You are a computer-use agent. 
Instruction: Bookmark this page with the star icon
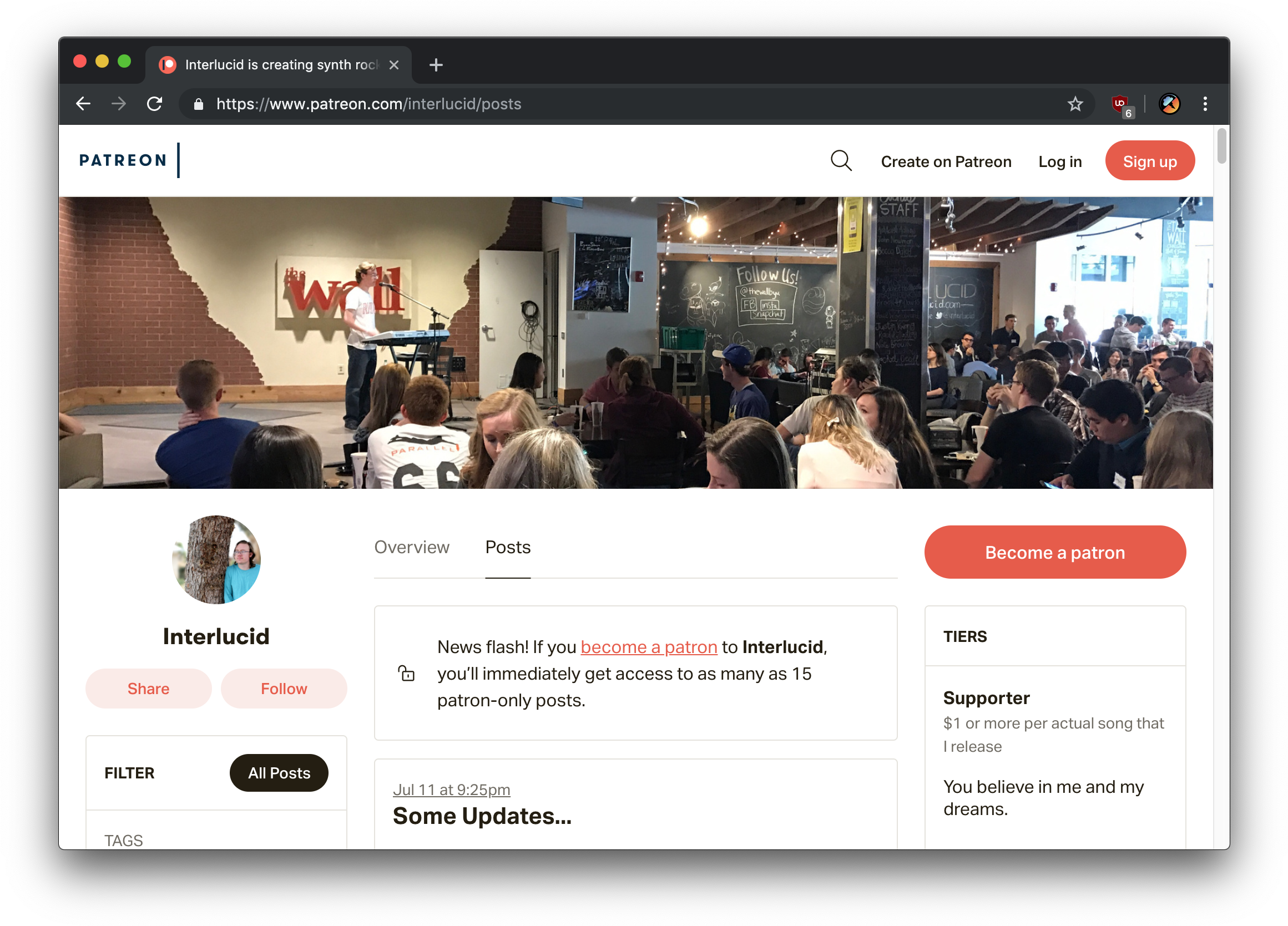[1074, 104]
